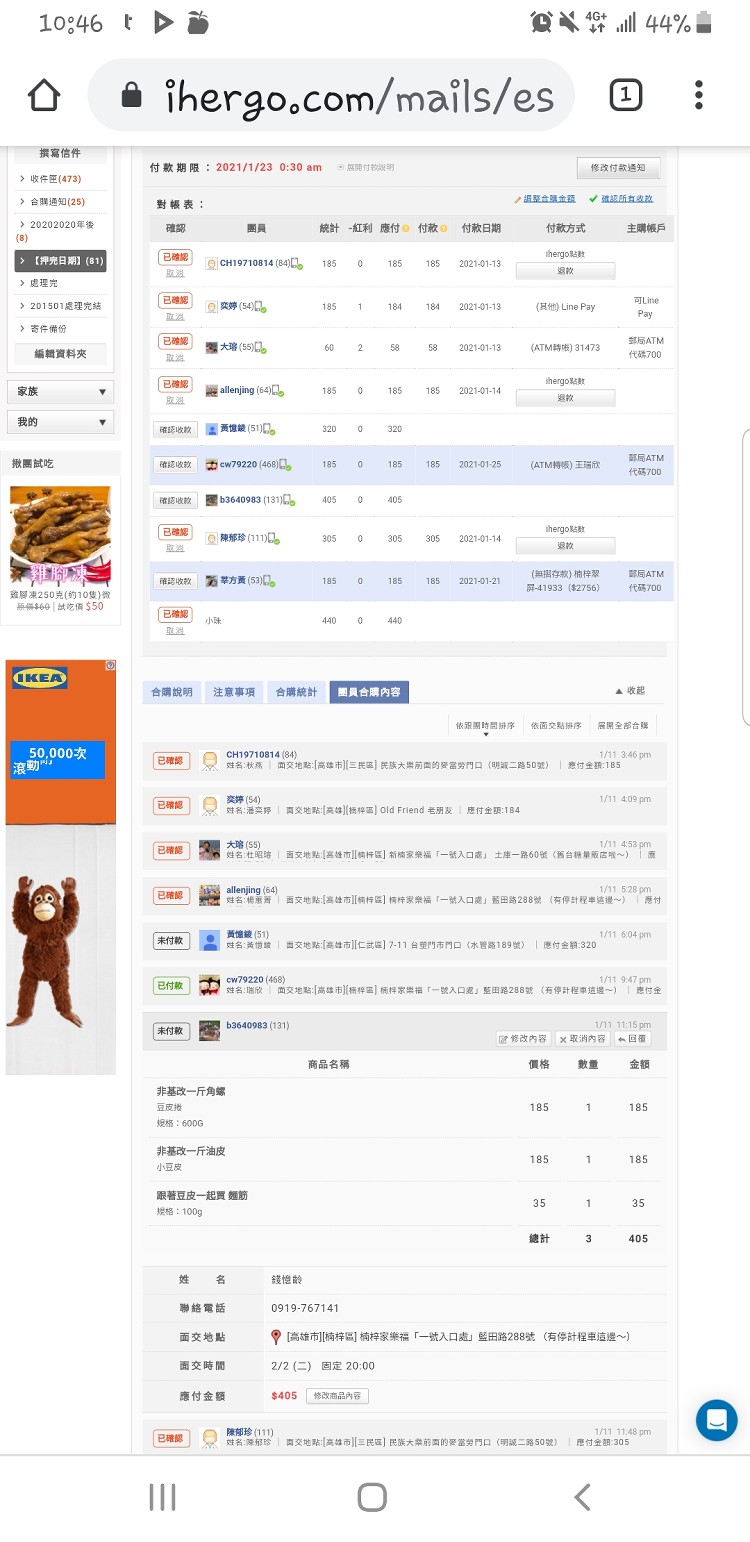Select the 團員合購內容 tab
Image resolution: width=750 pixels, height=1542 pixels.
pos(369,692)
